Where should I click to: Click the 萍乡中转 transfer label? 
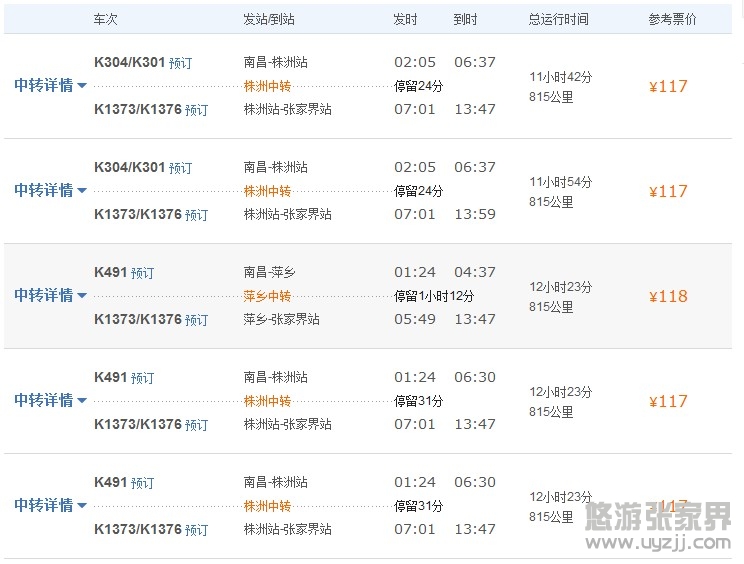267,296
